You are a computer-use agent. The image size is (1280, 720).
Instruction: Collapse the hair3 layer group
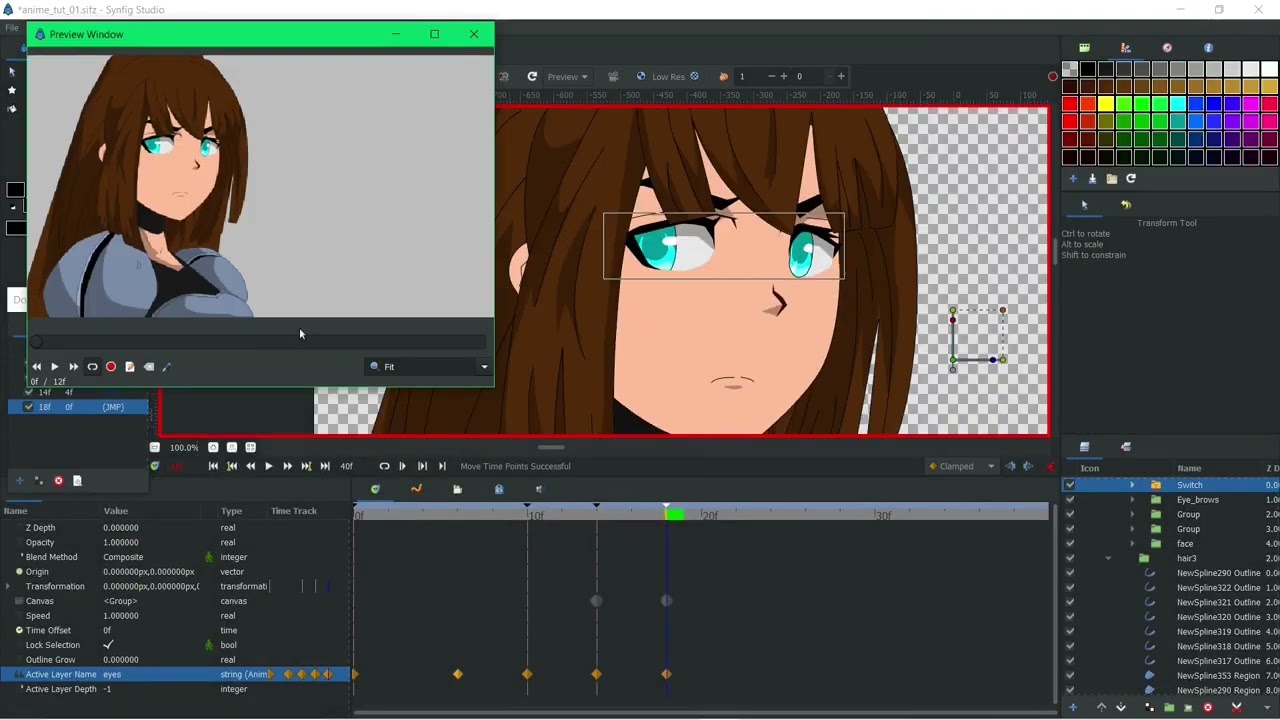tap(1108, 559)
